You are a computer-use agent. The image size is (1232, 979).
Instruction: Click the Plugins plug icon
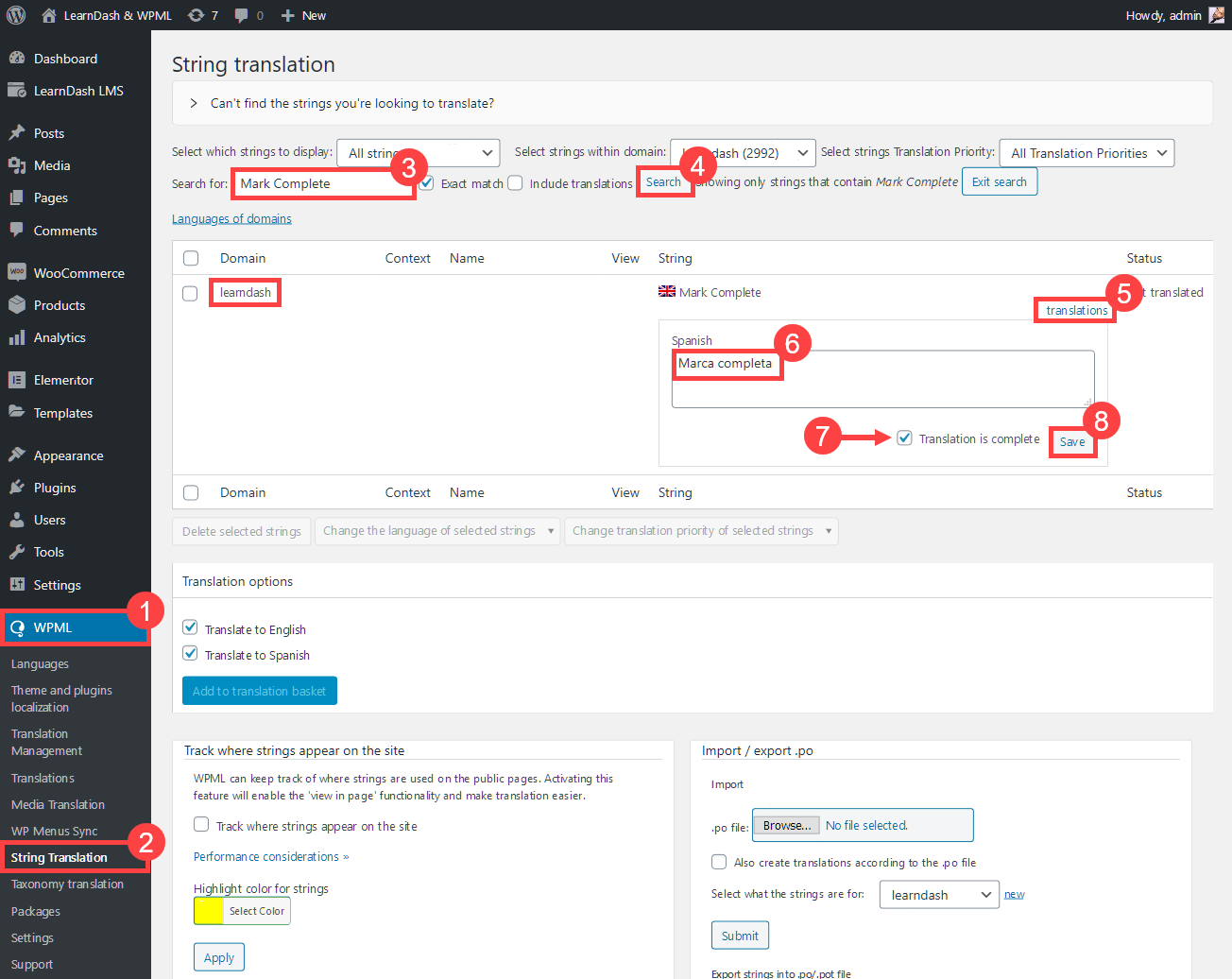coord(17,488)
